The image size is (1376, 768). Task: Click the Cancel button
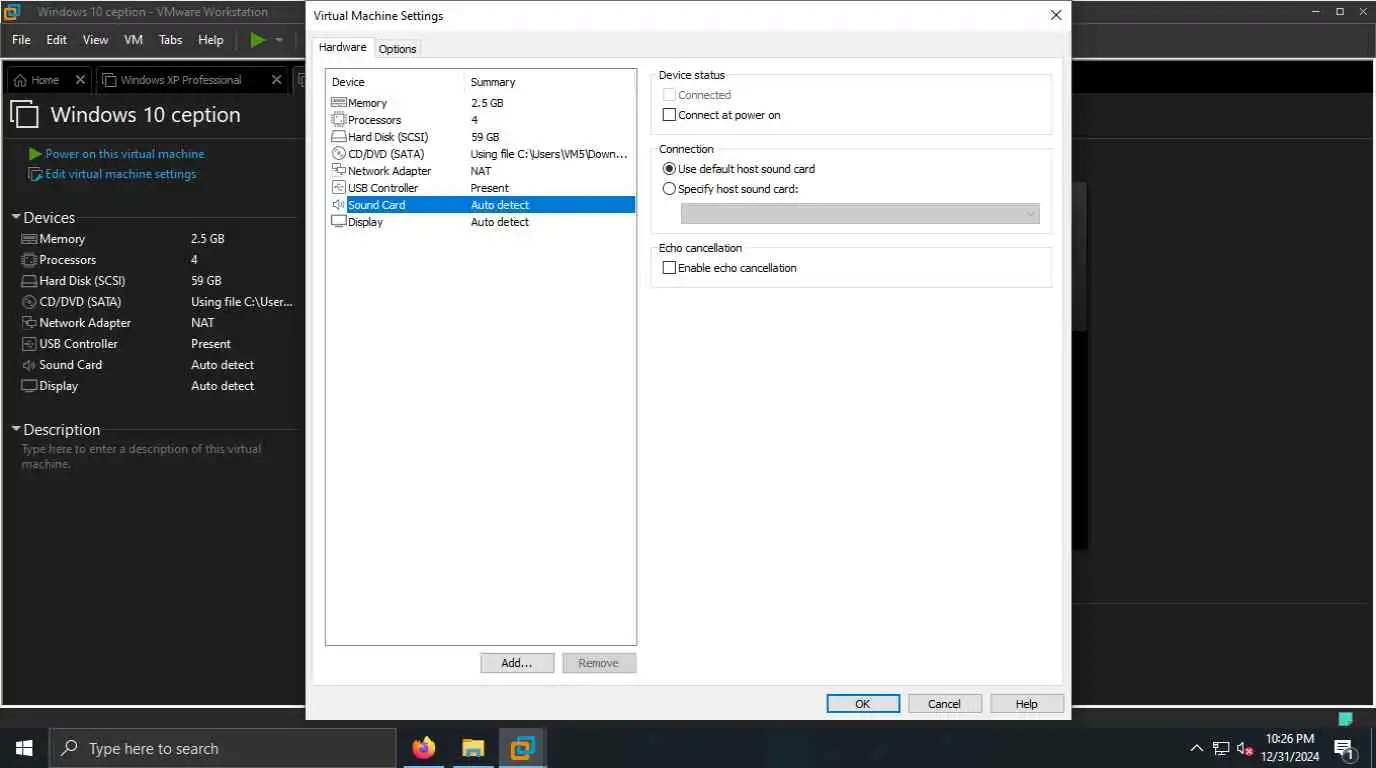coord(944,704)
